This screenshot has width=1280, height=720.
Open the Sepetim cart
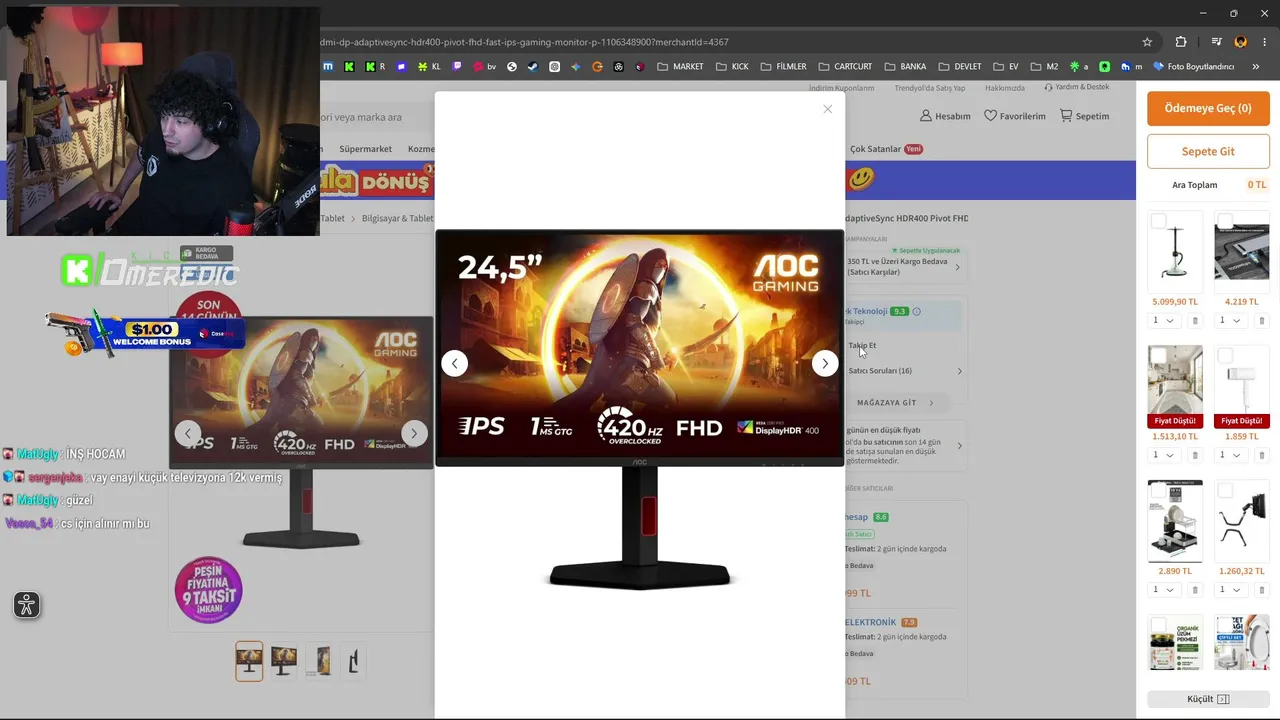pyautogui.click(x=1084, y=116)
